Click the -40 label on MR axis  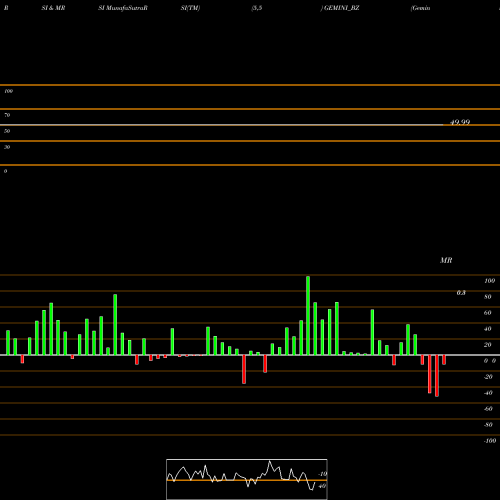[x=488, y=393]
